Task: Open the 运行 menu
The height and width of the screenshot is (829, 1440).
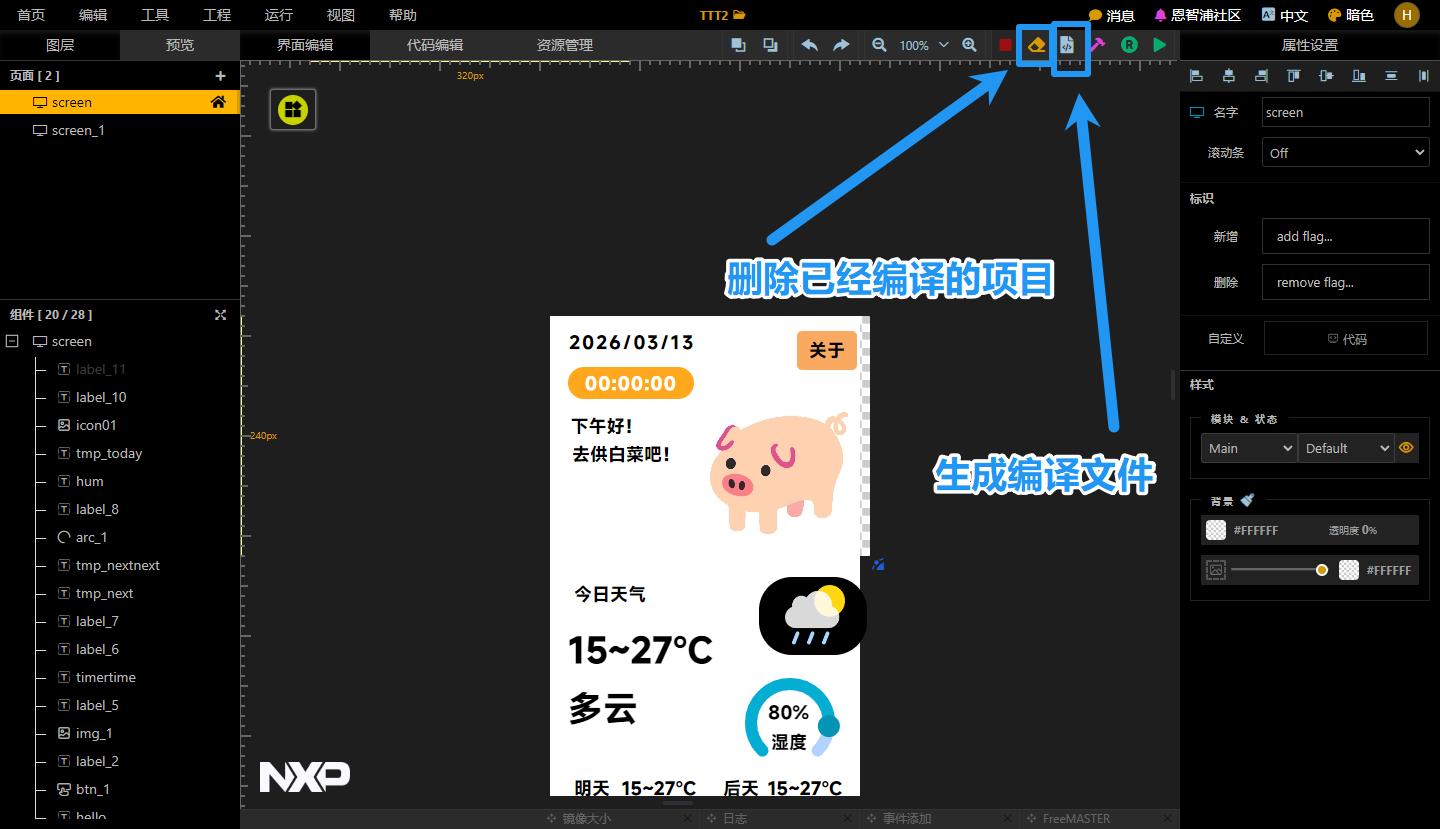Action: (x=279, y=15)
